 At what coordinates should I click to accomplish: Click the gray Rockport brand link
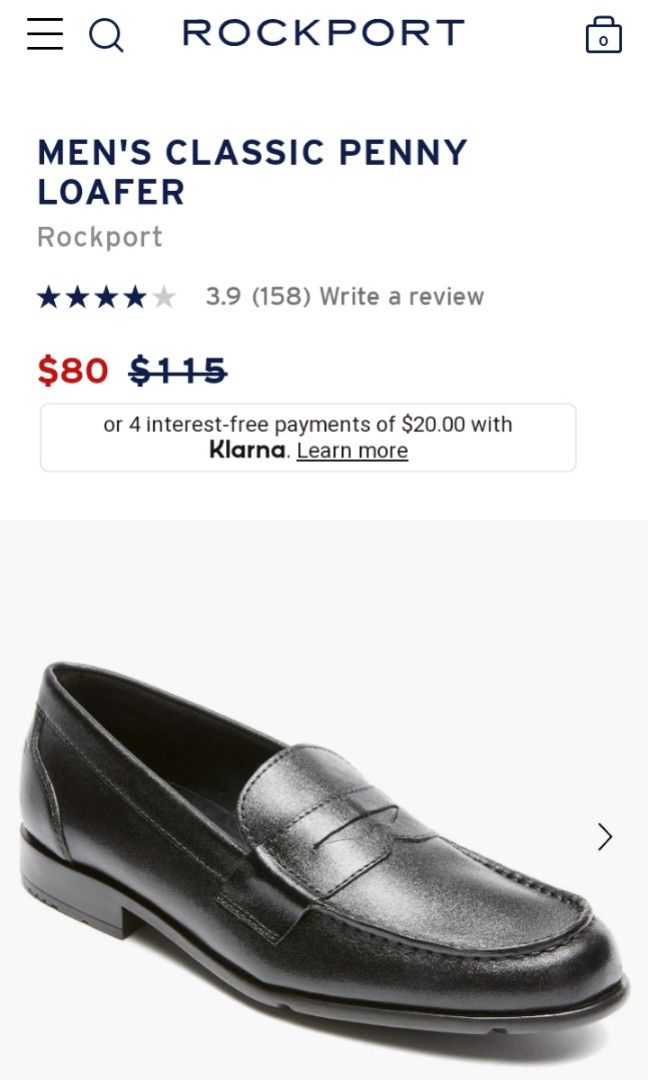[99, 237]
